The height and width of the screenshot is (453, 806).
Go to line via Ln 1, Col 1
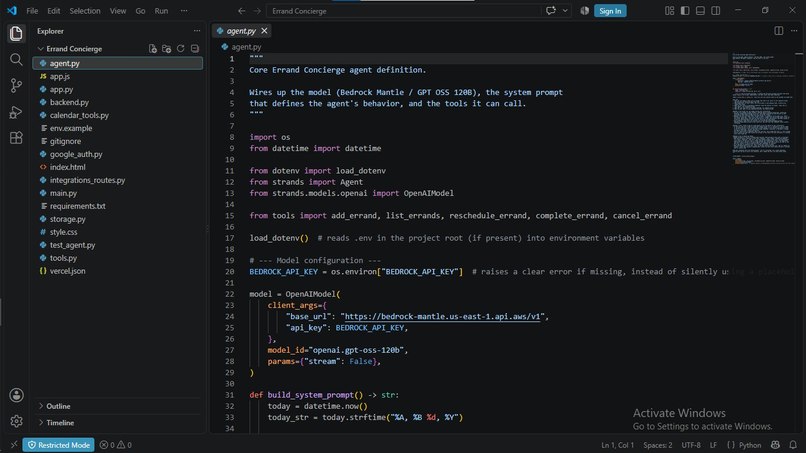(x=617, y=445)
